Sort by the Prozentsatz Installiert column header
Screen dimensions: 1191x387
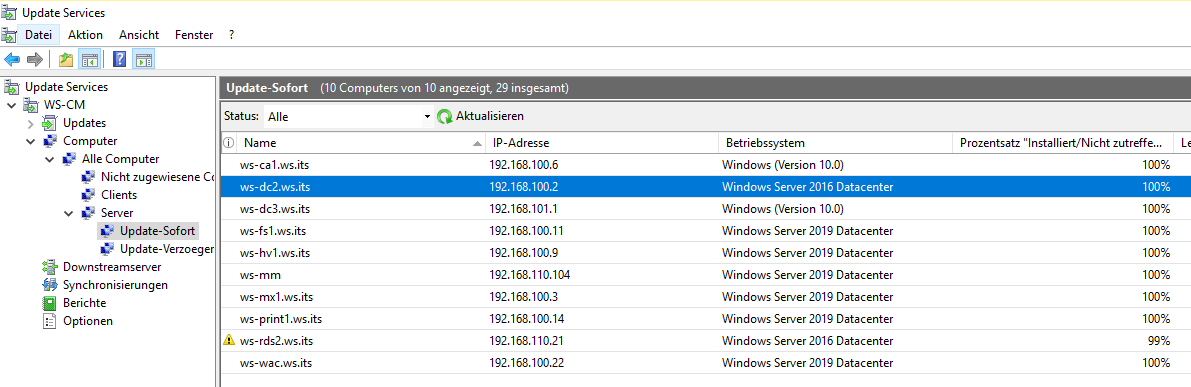click(1063, 143)
